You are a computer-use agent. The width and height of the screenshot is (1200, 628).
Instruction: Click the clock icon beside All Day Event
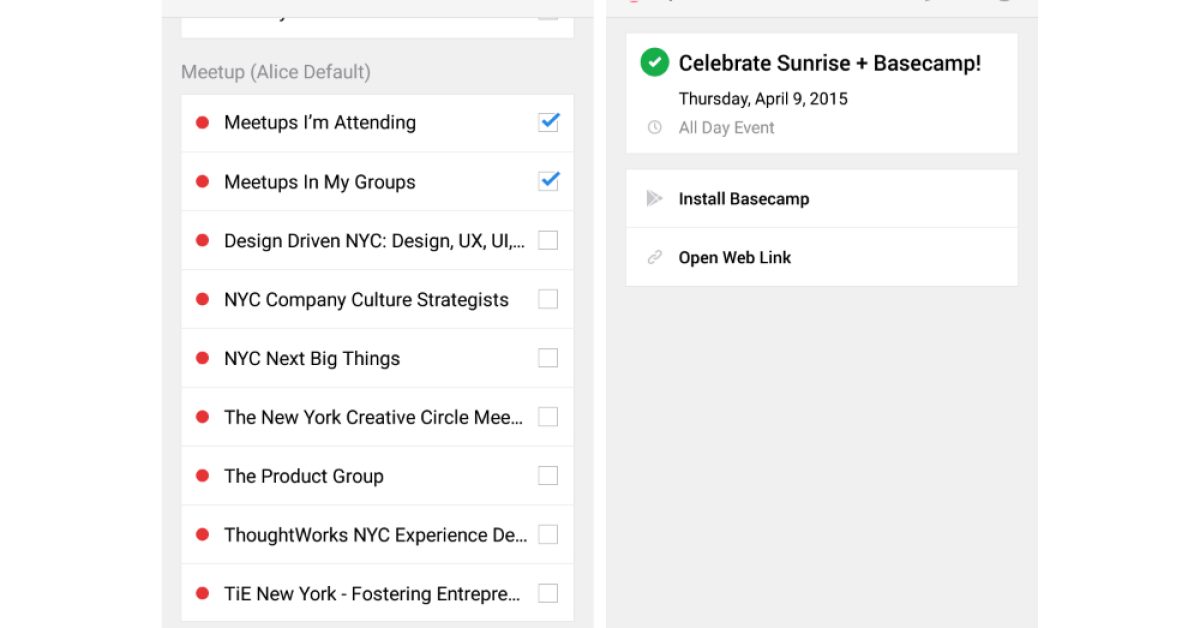654,128
